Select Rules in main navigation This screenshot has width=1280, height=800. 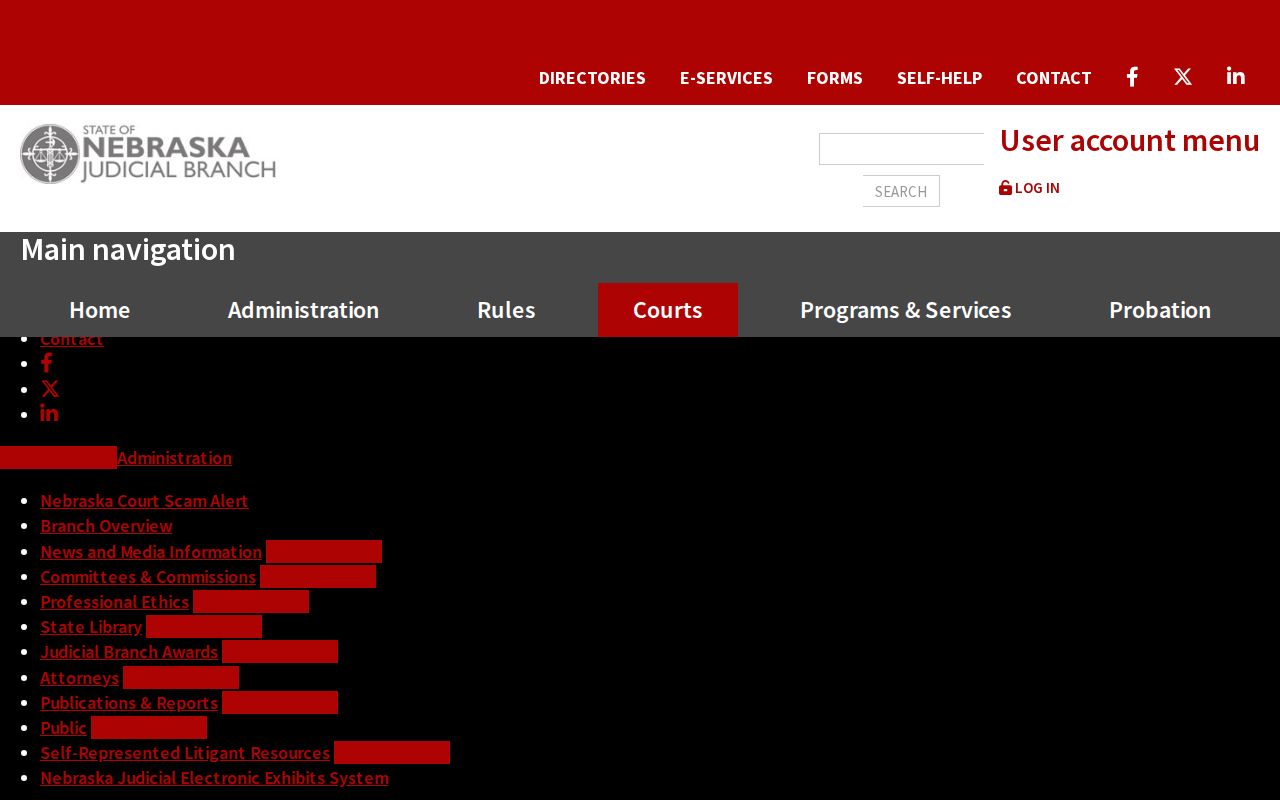(x=506, y=310)
